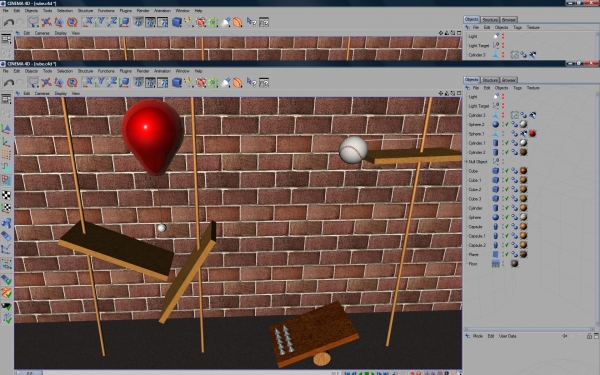Switch to the Browser tab in the front window
Screen dimensions: 600x375
coord(509,80)
